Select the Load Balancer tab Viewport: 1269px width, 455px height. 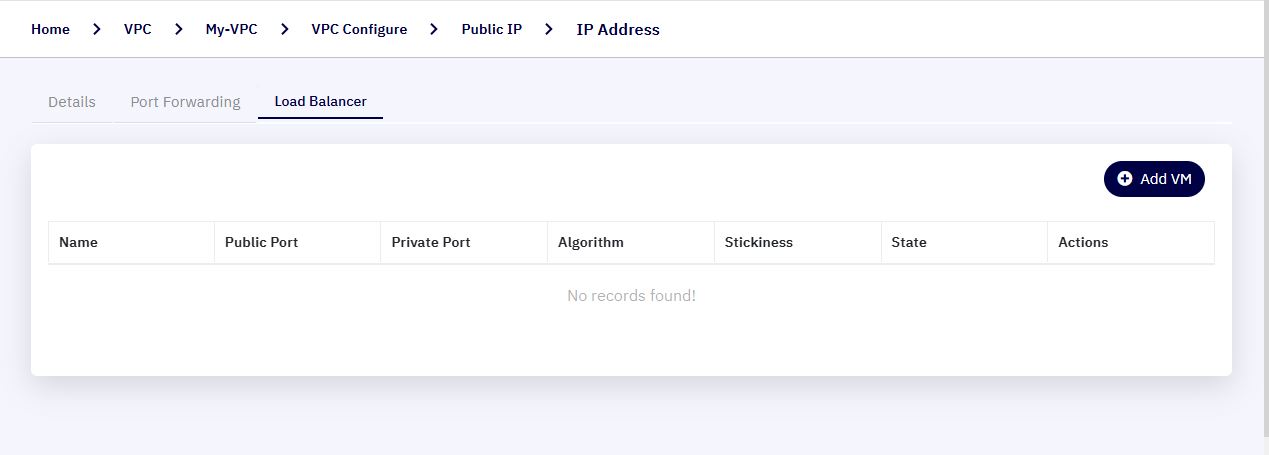click(320, 102)
